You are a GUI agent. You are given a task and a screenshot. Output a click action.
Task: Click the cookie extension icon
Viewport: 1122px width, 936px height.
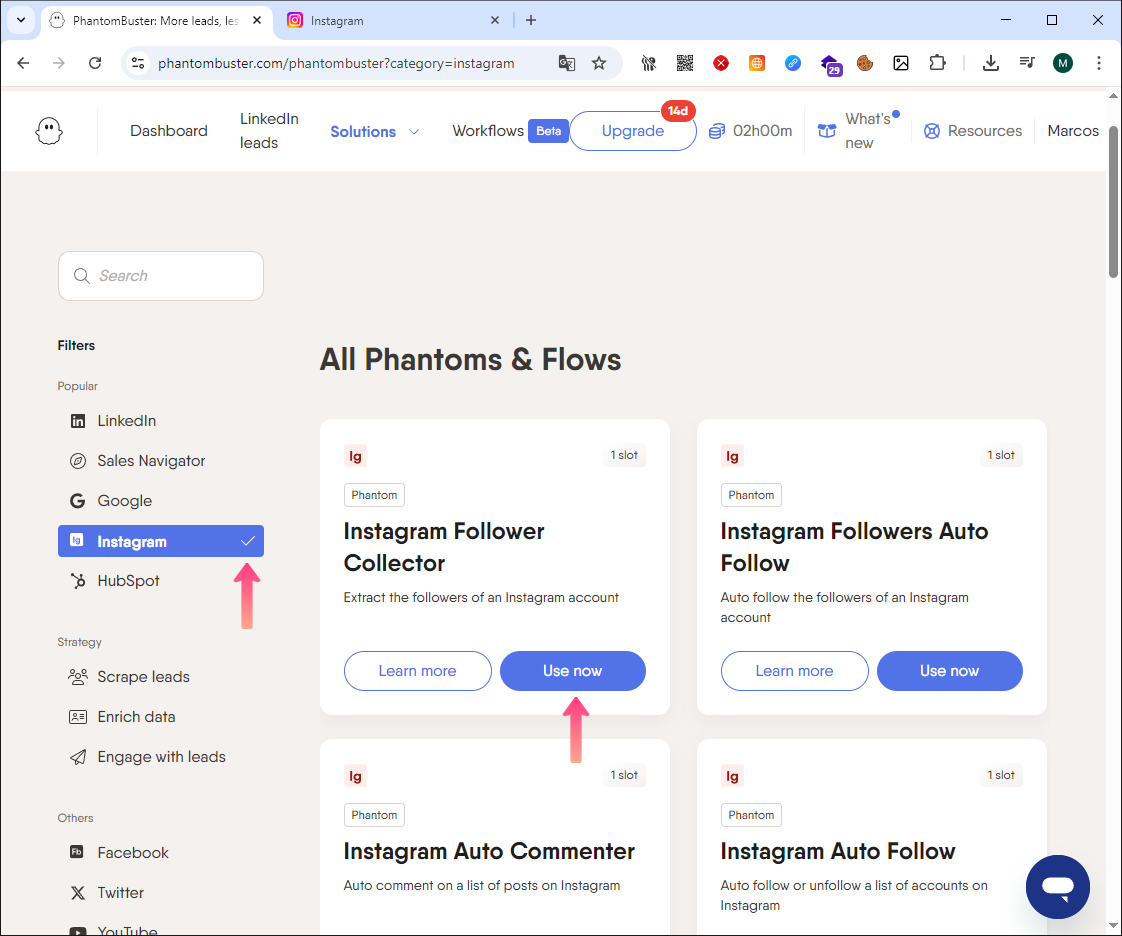pyautogui.click(x=865, y=63)
